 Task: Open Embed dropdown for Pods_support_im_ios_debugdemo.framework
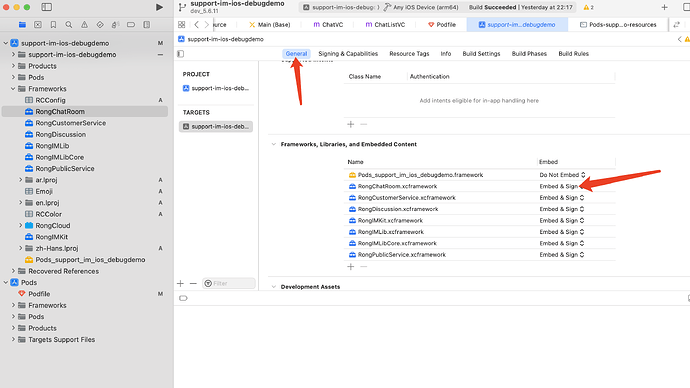(562, 175)
